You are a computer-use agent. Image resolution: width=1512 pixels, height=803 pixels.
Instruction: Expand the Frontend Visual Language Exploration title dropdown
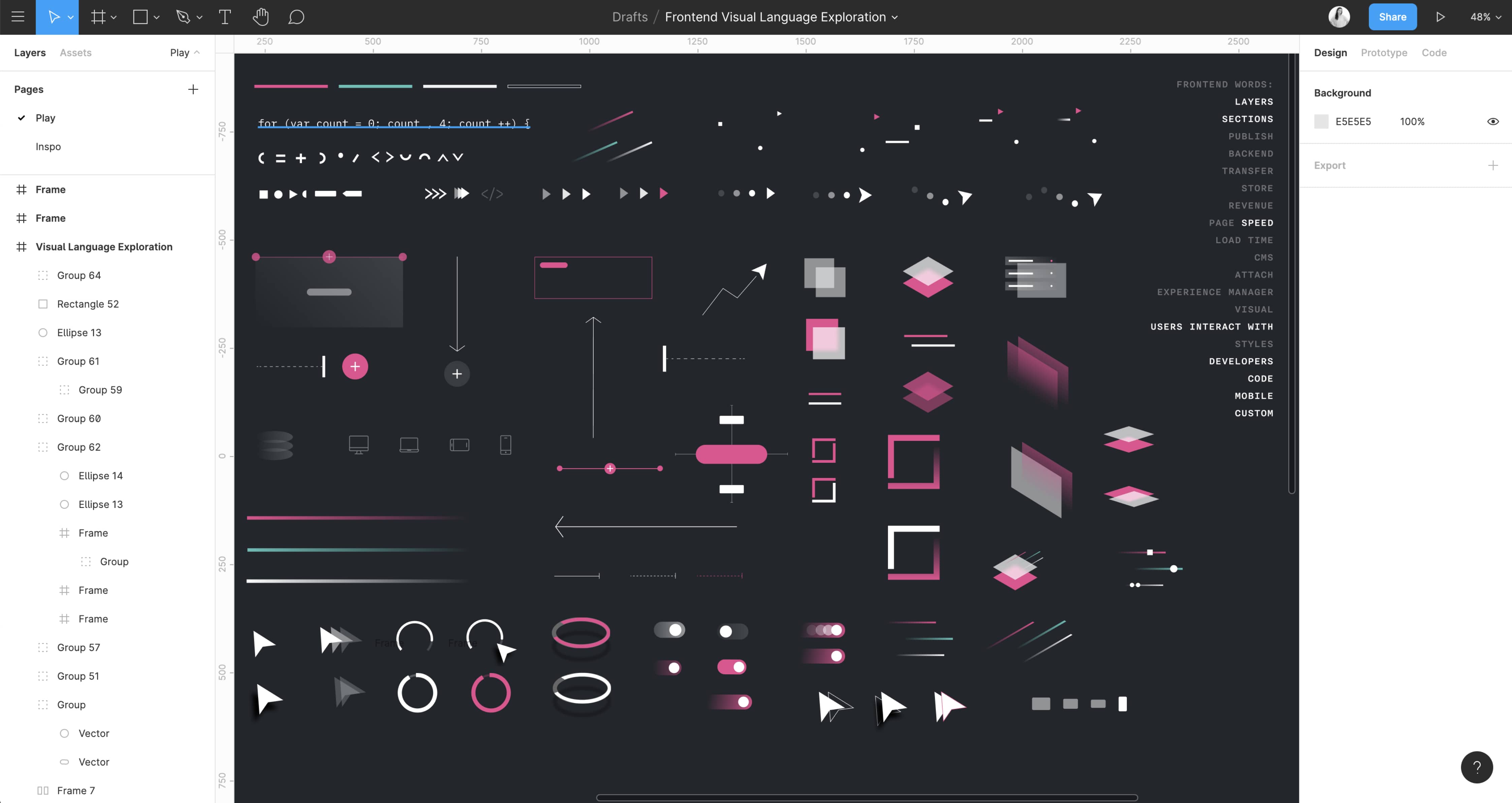(895, 17)
